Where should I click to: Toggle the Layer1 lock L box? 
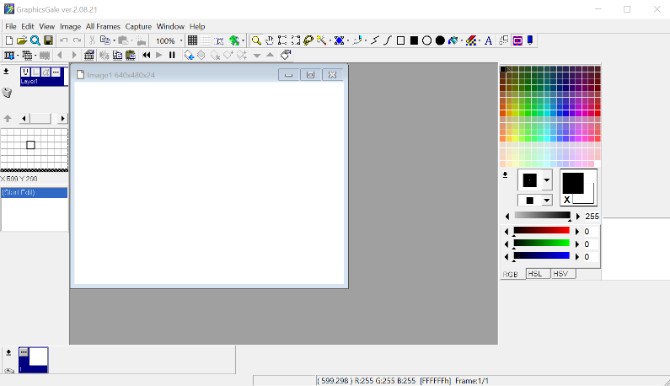(x=35, y=72)
